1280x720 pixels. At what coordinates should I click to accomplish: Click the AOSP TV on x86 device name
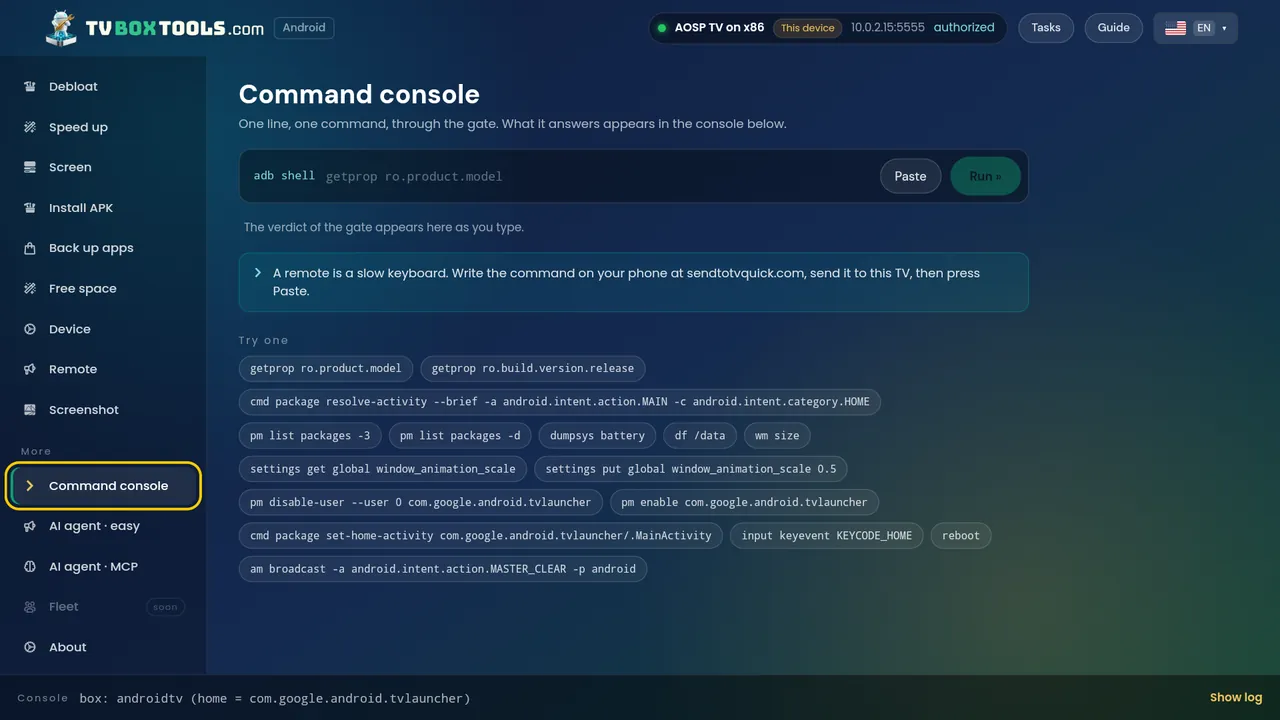[719, 28]
